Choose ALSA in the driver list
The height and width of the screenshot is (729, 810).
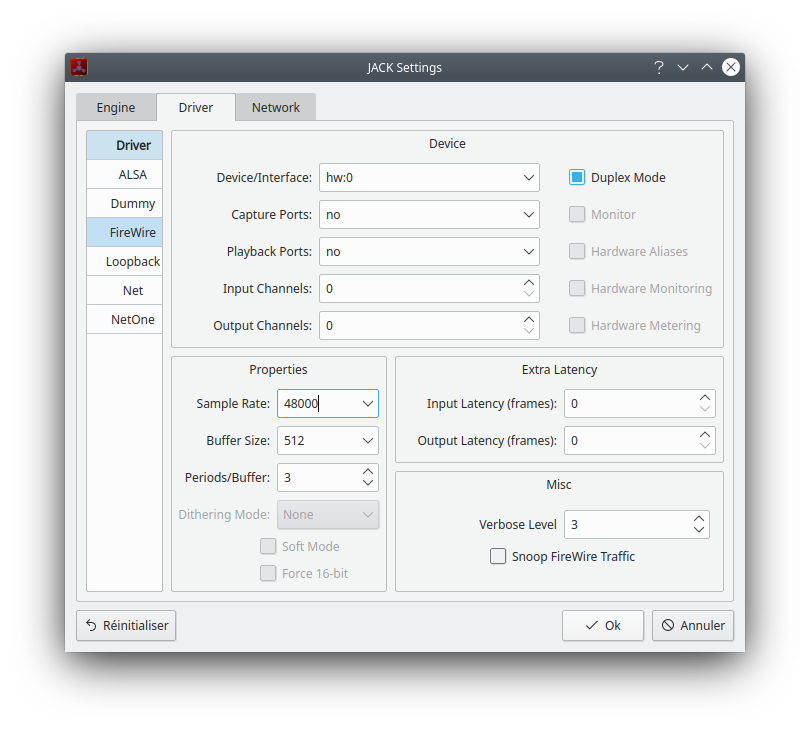click(124, 175)
